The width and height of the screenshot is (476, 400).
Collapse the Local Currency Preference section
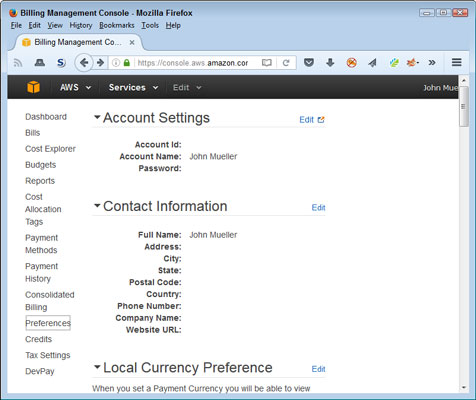97,367
